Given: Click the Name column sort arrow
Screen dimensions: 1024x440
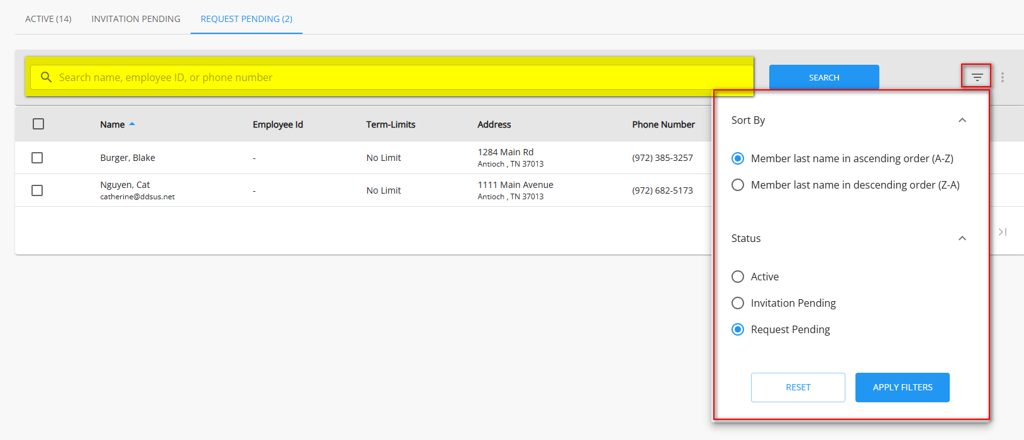Looking at the screenshot, I should tap(132, 124).
